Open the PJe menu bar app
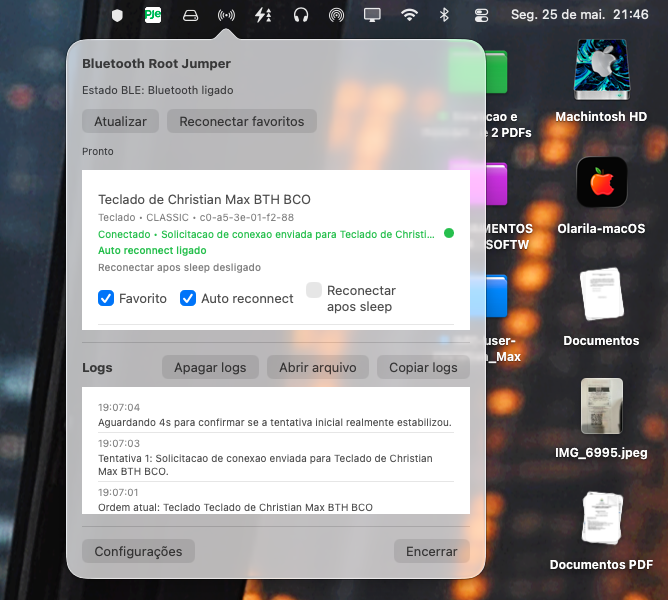The height and width of the screenshot is (600, 668). 153,15
